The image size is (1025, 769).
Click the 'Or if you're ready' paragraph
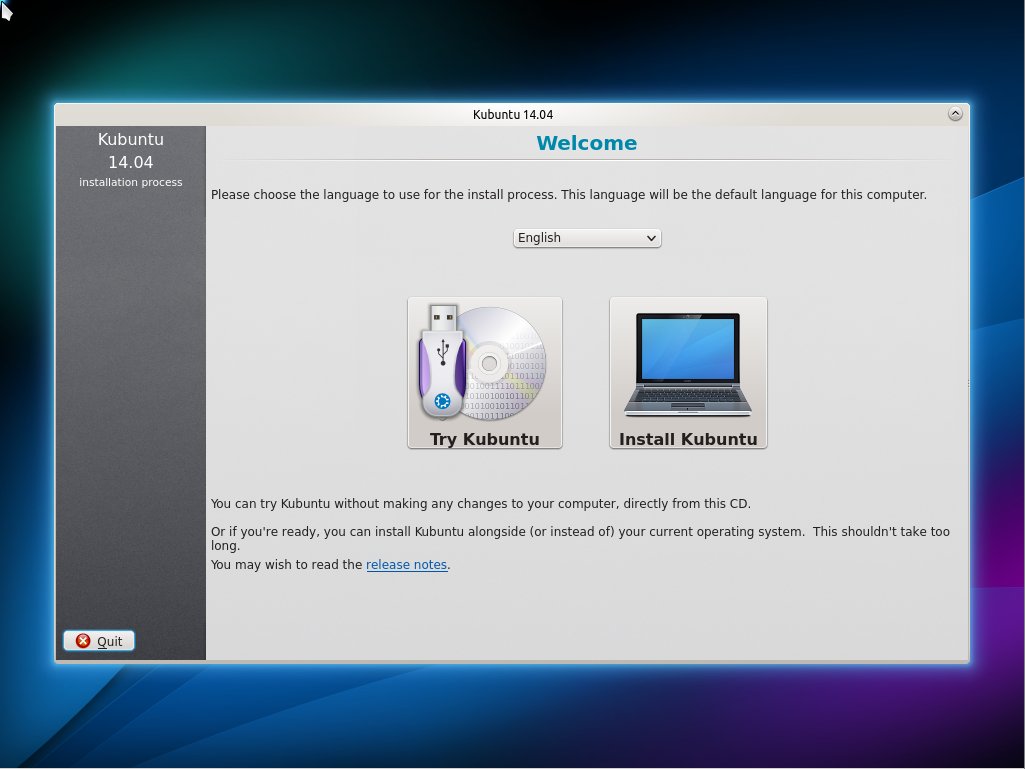pyautogui.click(x=580, y=538)
